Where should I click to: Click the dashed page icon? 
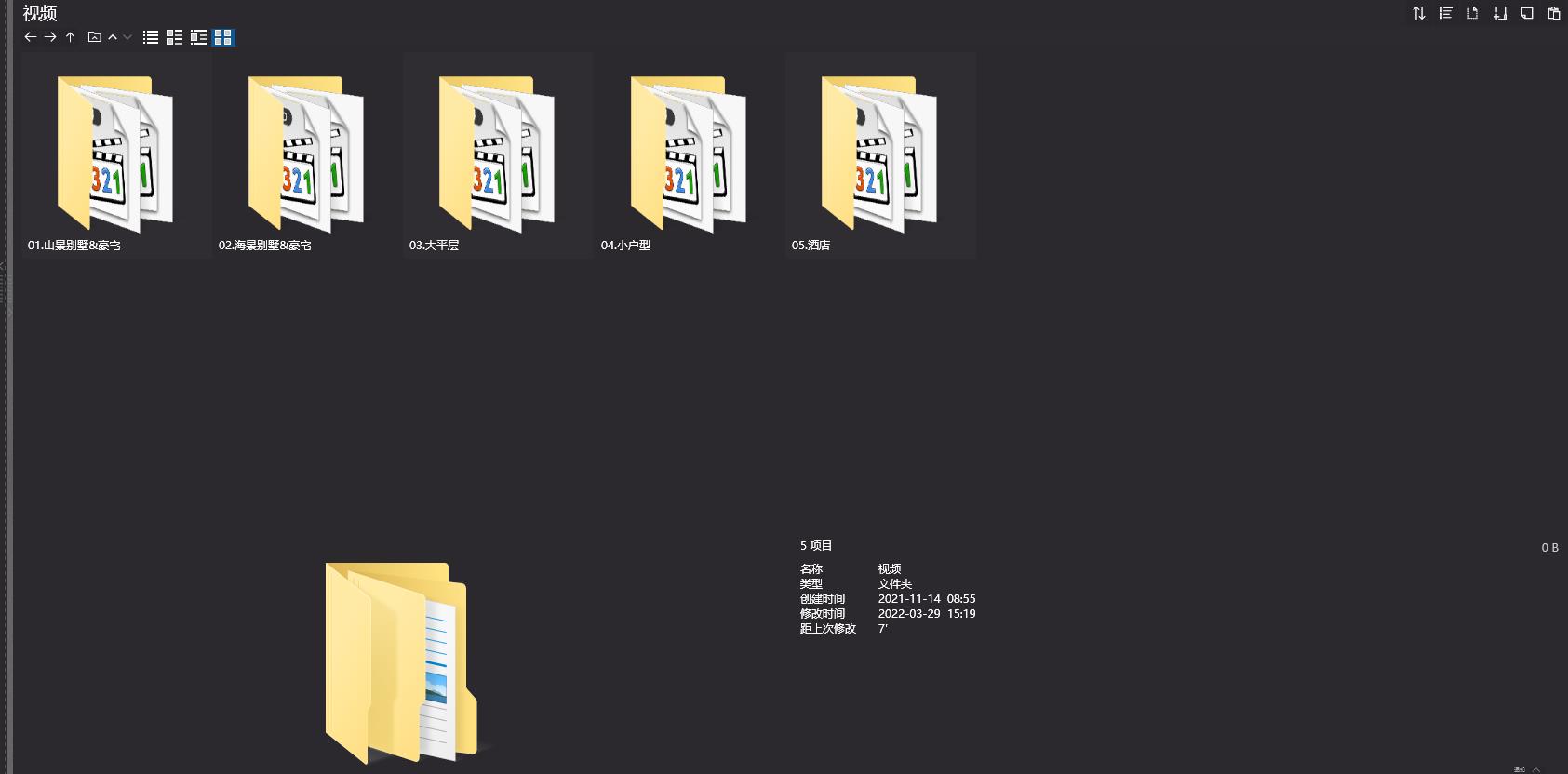1473,13
